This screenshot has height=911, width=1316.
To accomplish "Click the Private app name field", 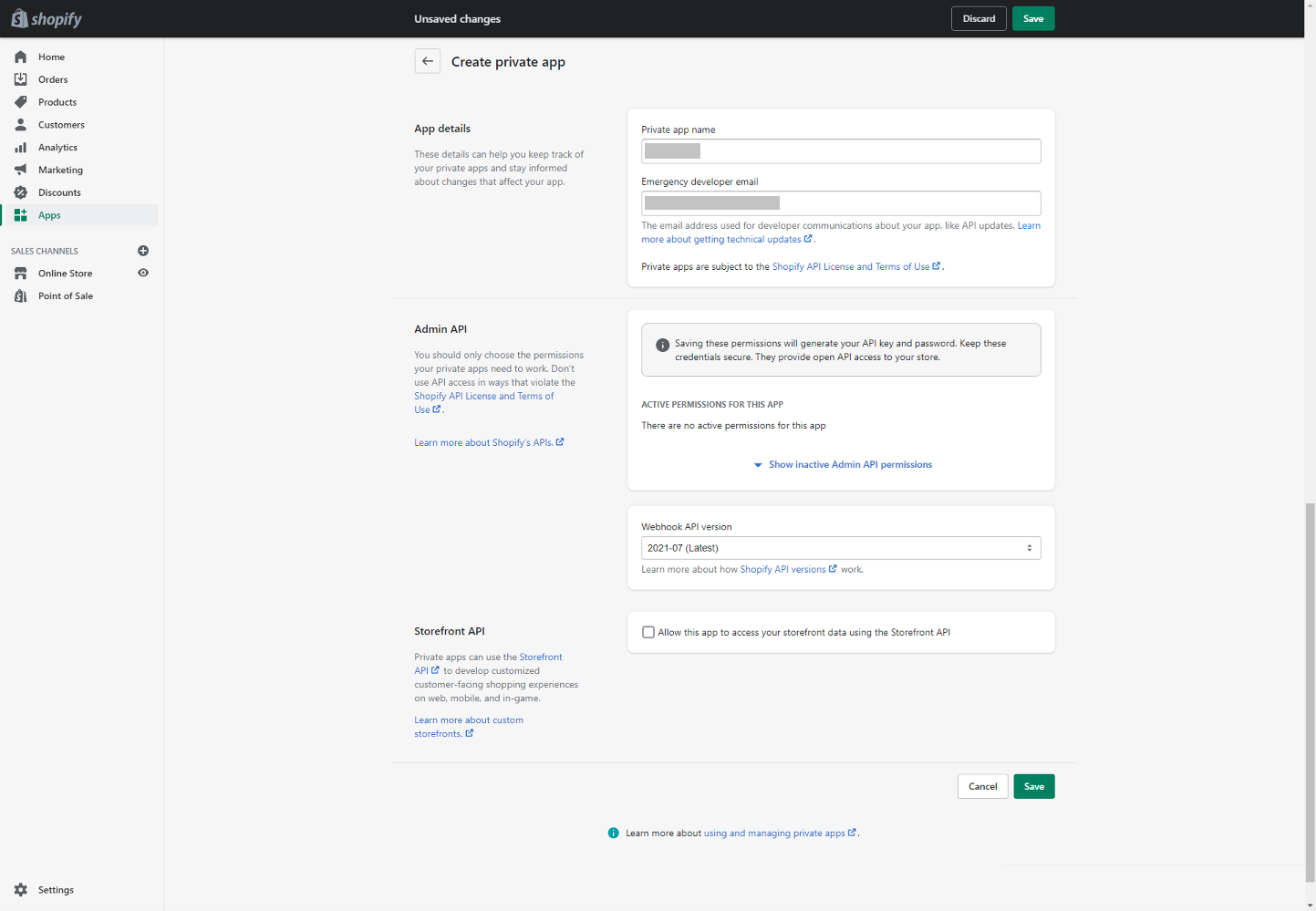I will click(x=840, y=151).
